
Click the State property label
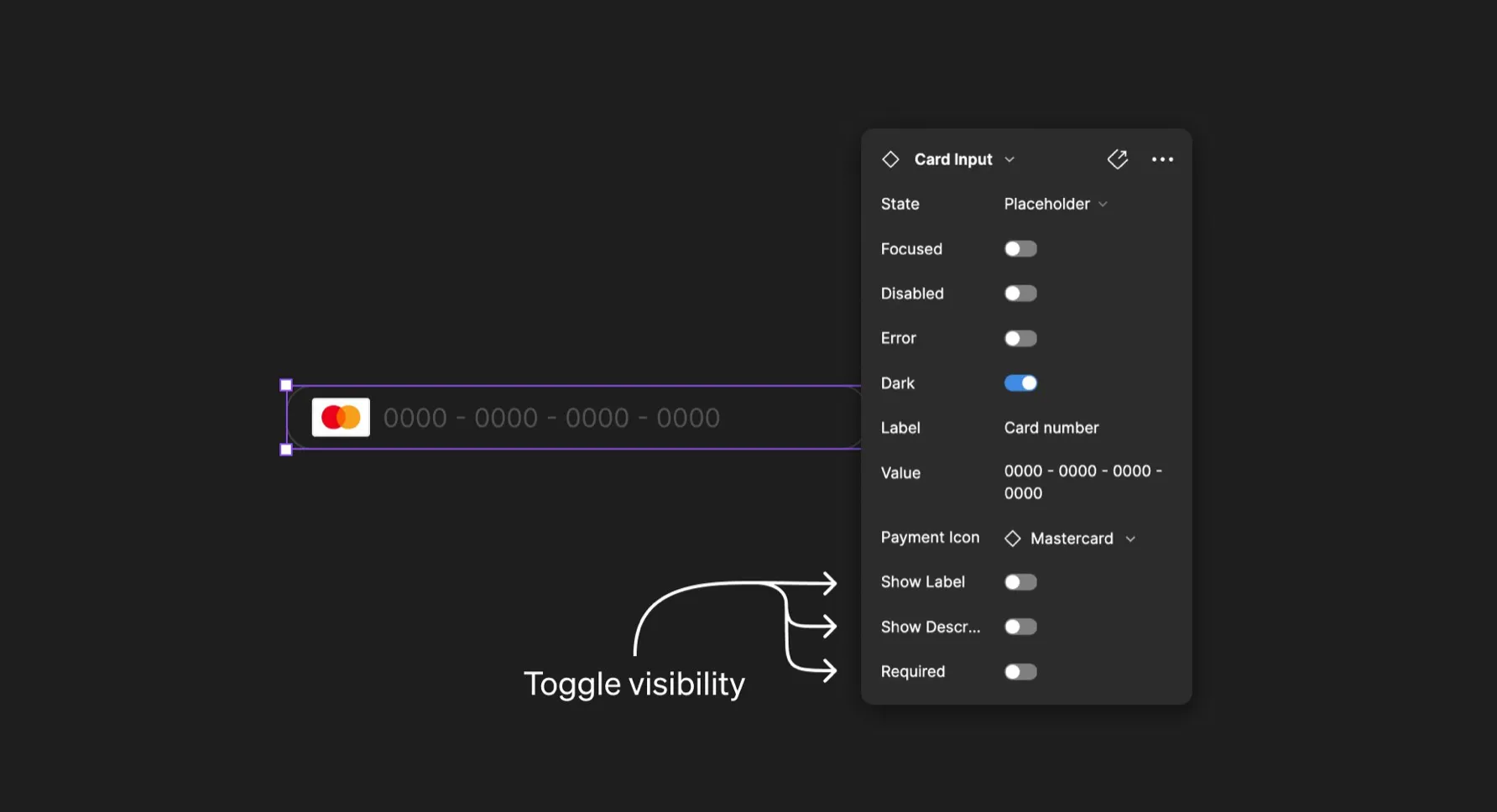point(900,204)
